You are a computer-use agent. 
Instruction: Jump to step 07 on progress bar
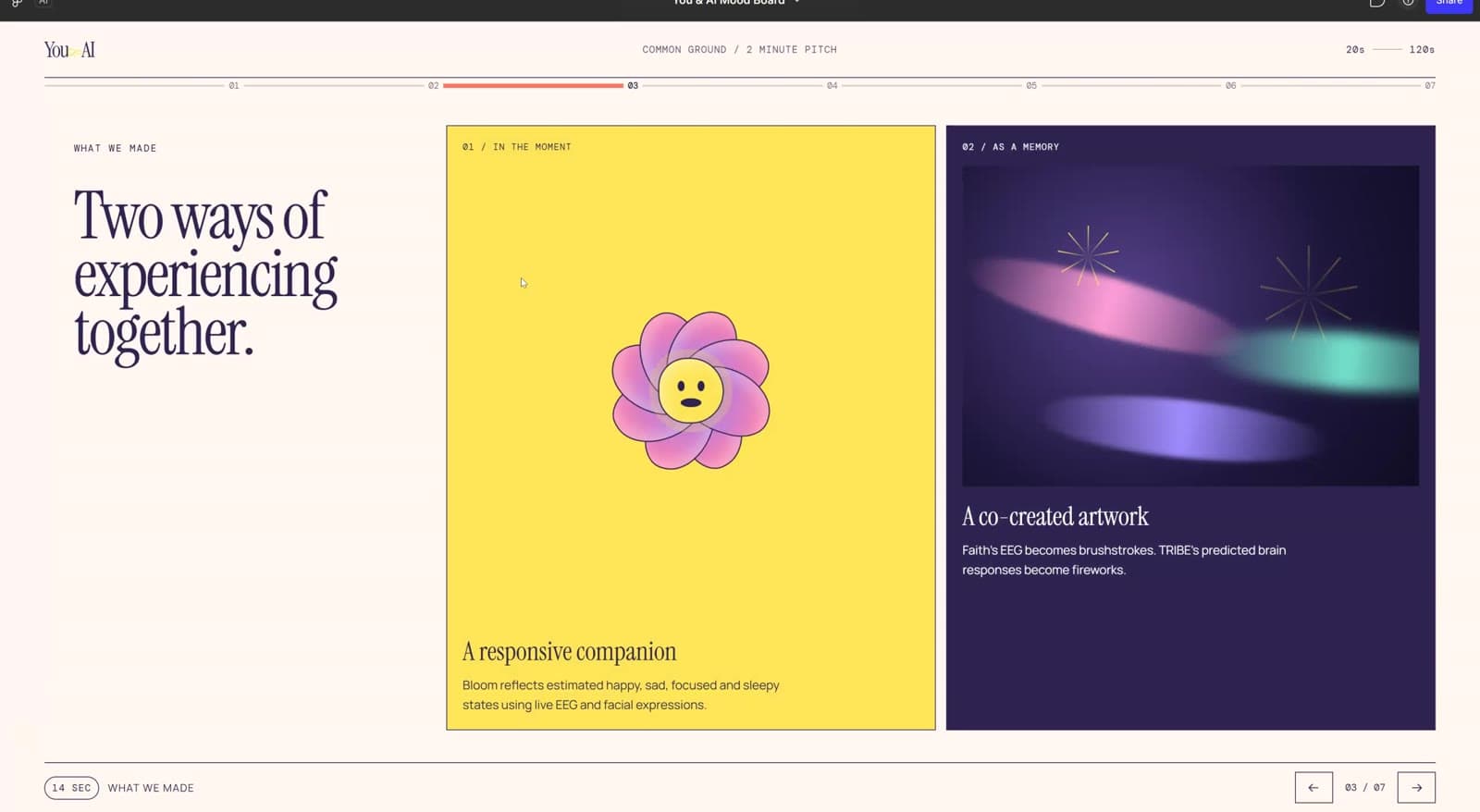(1430, 85)
